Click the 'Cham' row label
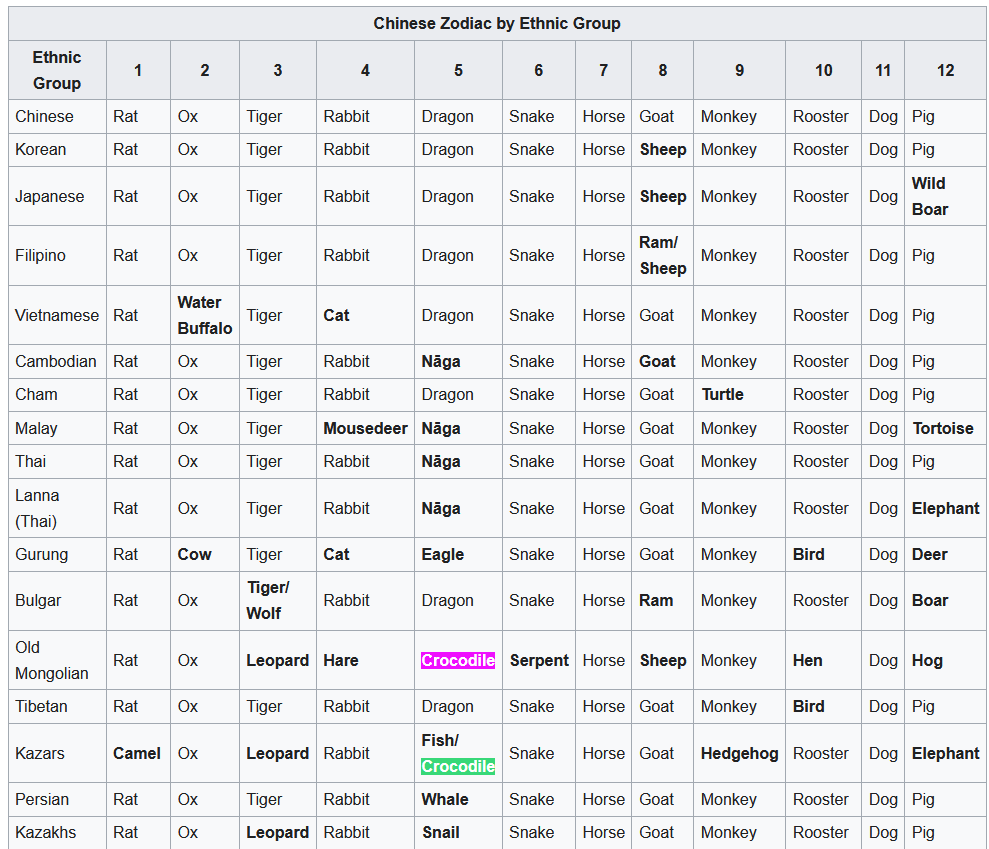 (x=36, y=394)
